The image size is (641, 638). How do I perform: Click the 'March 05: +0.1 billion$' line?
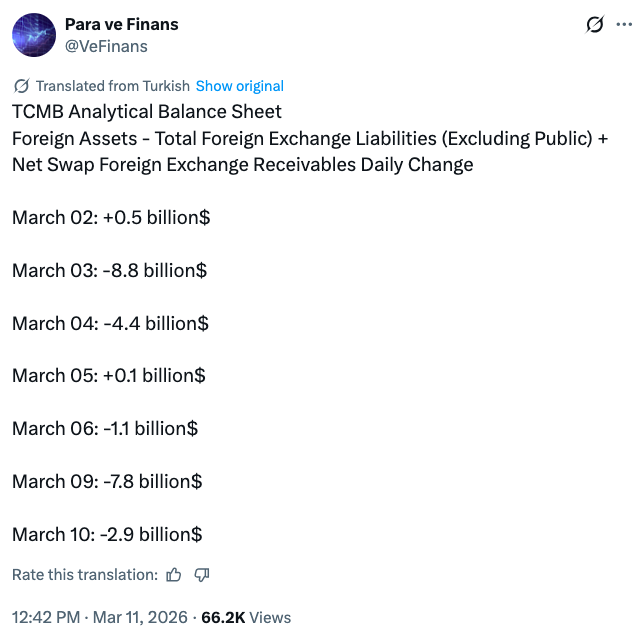pos(109,376)
